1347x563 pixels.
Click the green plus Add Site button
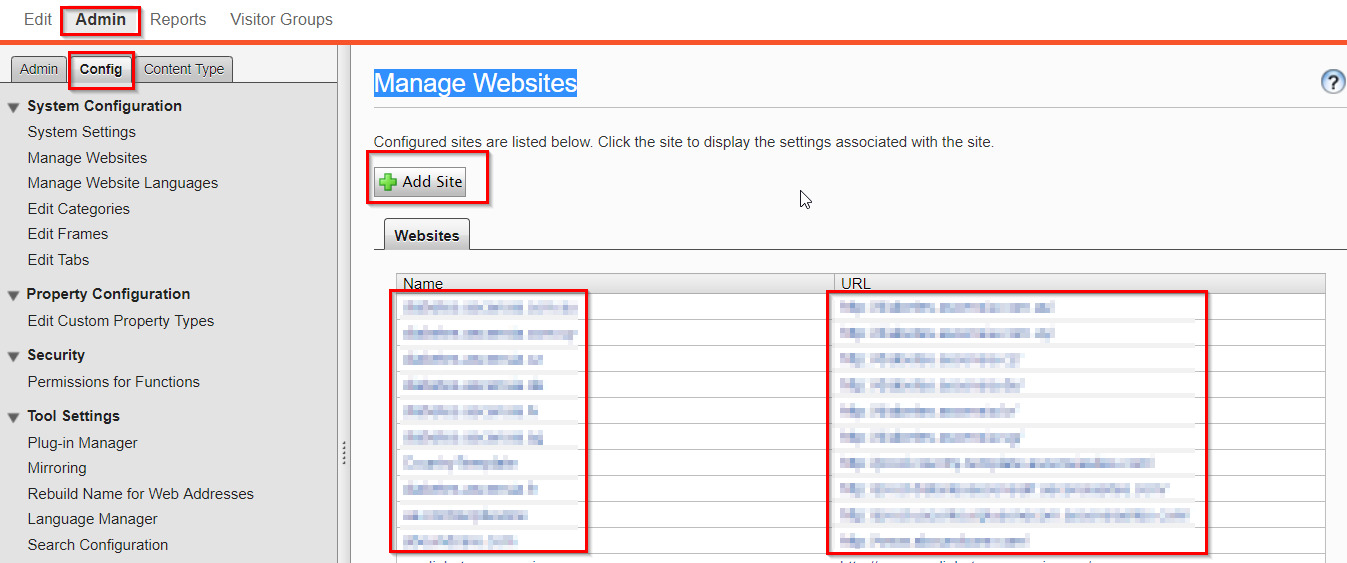(x=420, y=181)
